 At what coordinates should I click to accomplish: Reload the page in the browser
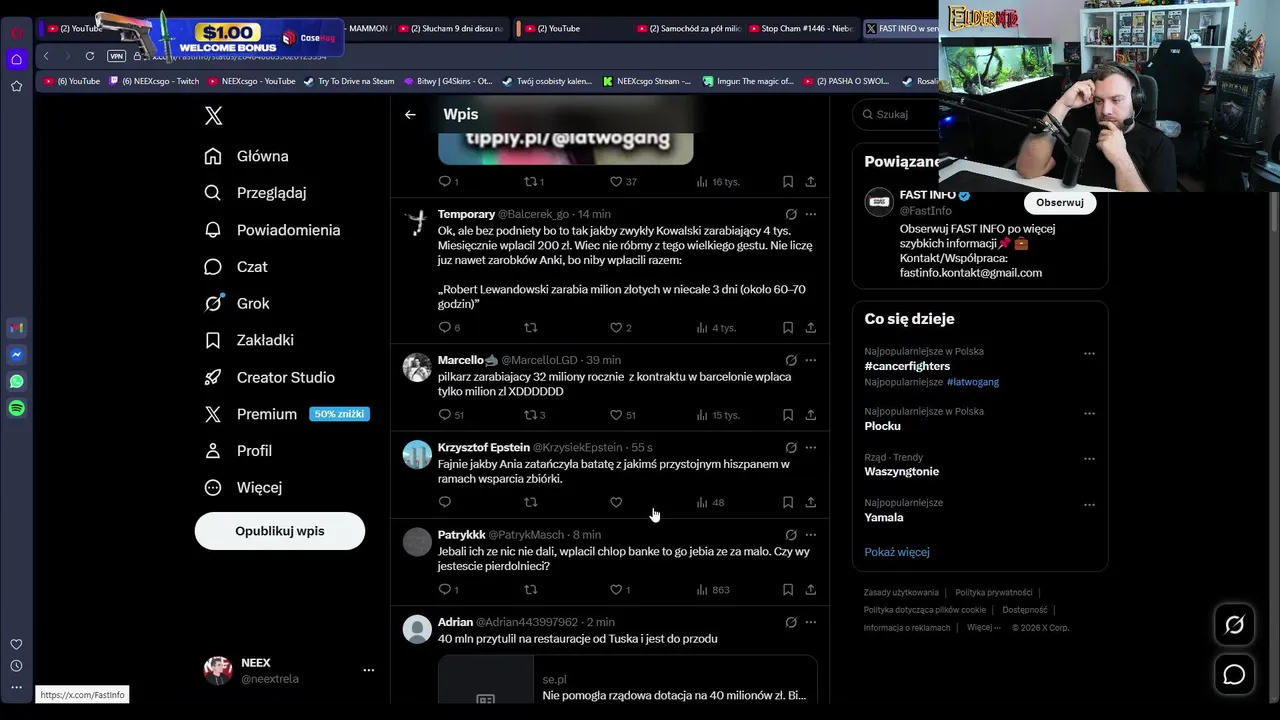90,56
